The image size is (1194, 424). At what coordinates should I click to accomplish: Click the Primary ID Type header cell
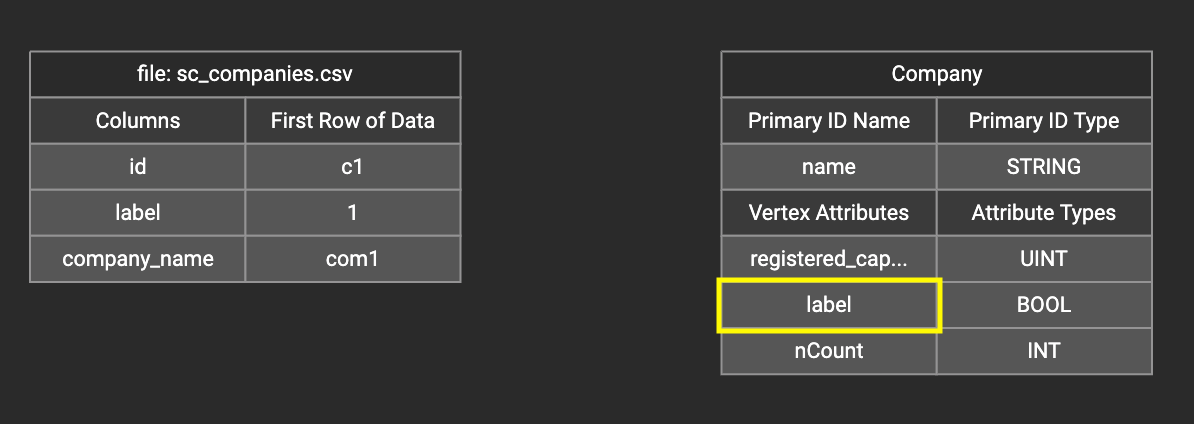[x=1044, y=121]
